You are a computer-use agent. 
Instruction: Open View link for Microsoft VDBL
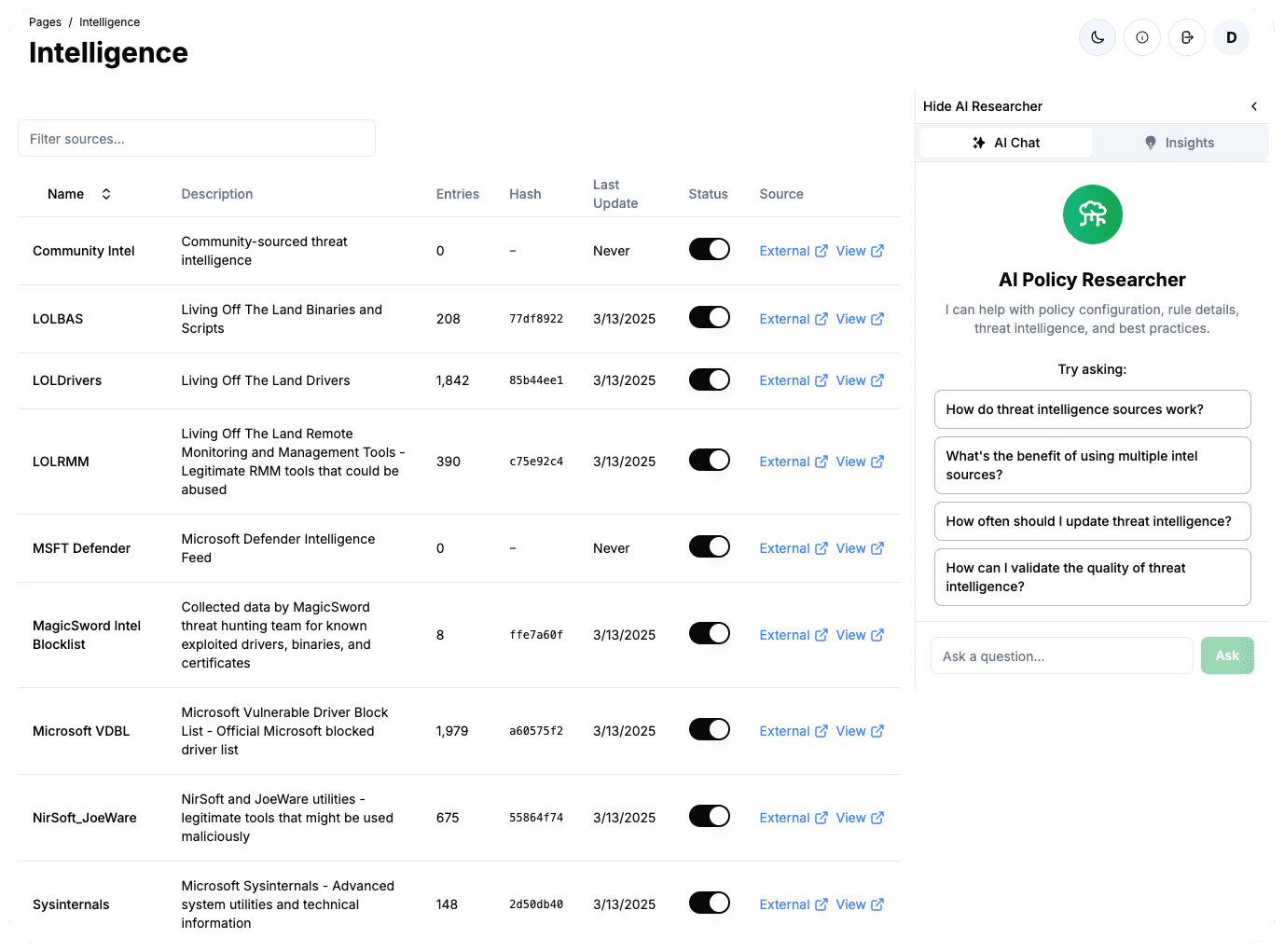pos(860,731)
